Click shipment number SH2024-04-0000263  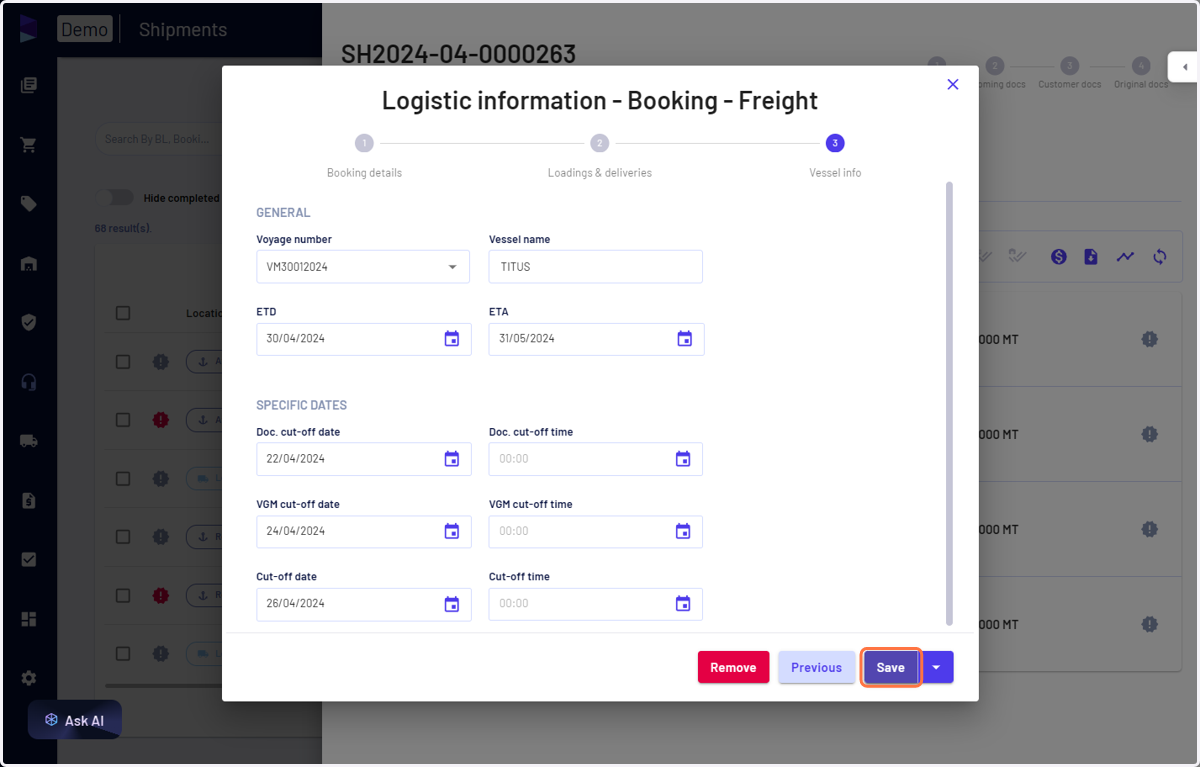click(459, 54)
